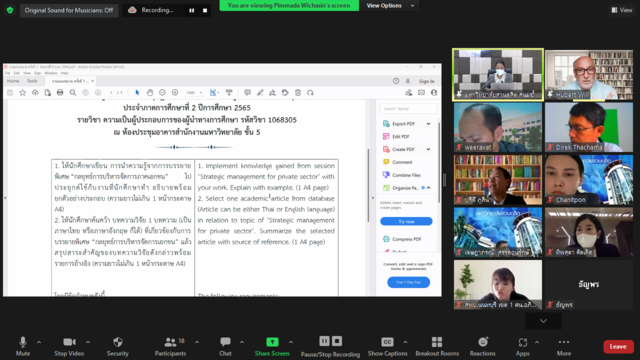640x360 pixels.
Task: Open caption options arrow
Action: point(405,342)
